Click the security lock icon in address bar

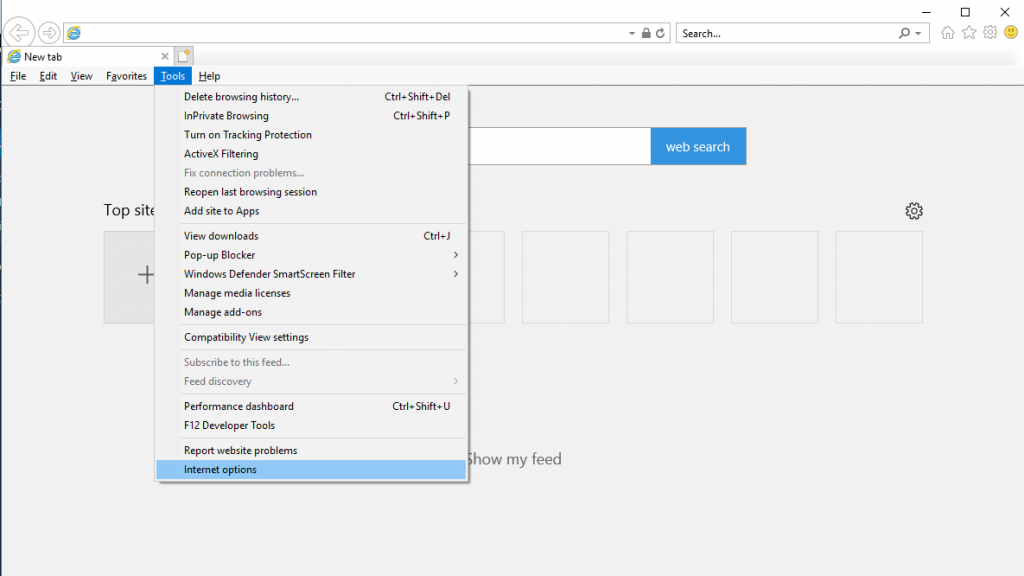click(x=646, y=33)
